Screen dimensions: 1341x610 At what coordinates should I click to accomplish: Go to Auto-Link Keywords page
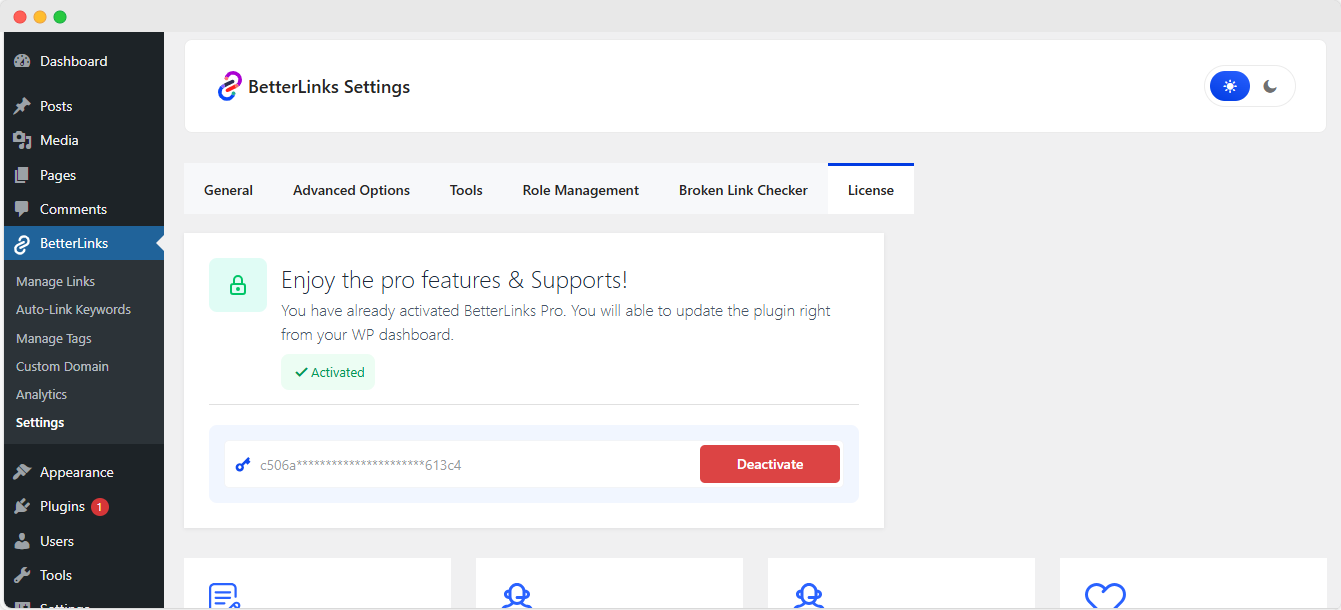(x=73, y=310)
